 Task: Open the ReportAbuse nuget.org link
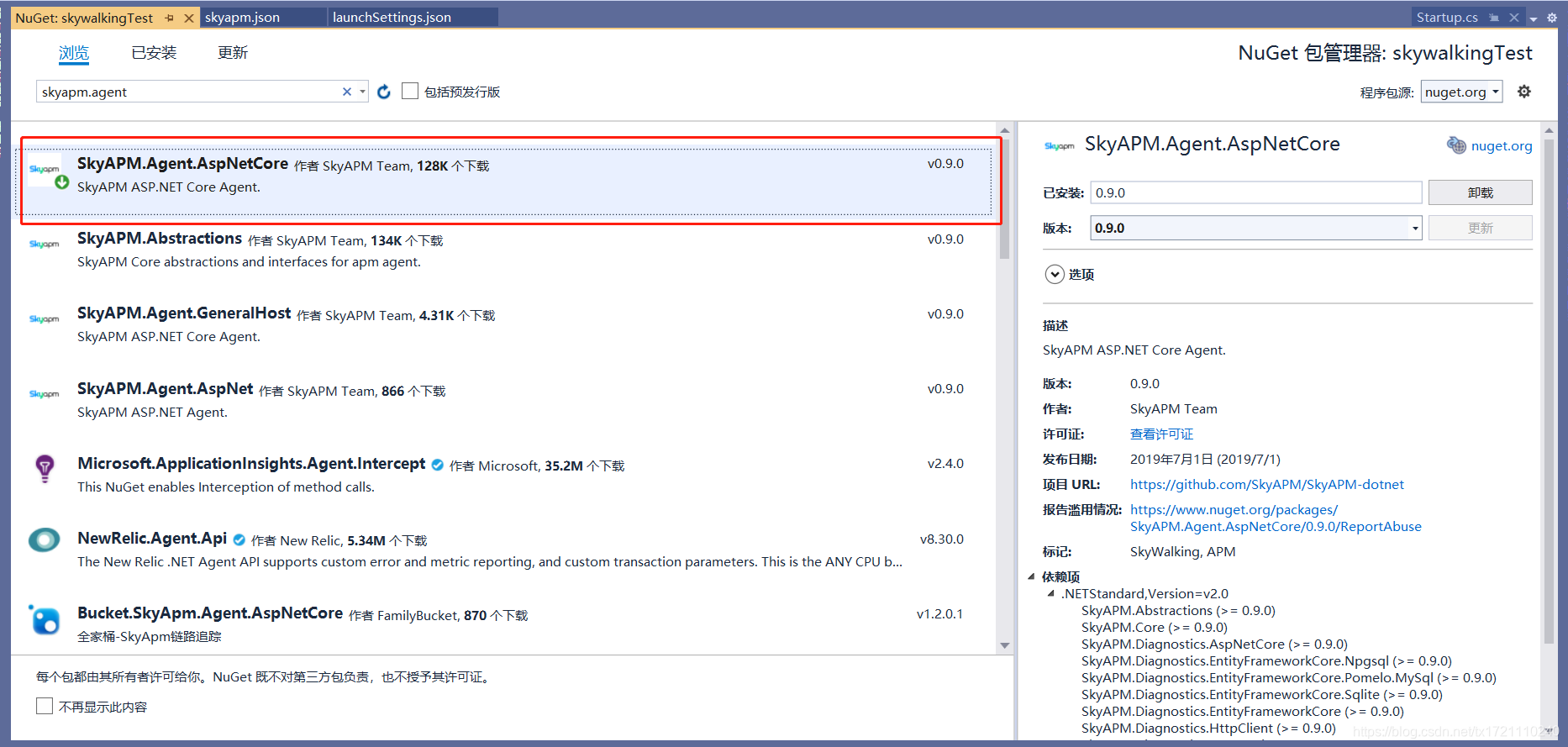(1276, 518)
